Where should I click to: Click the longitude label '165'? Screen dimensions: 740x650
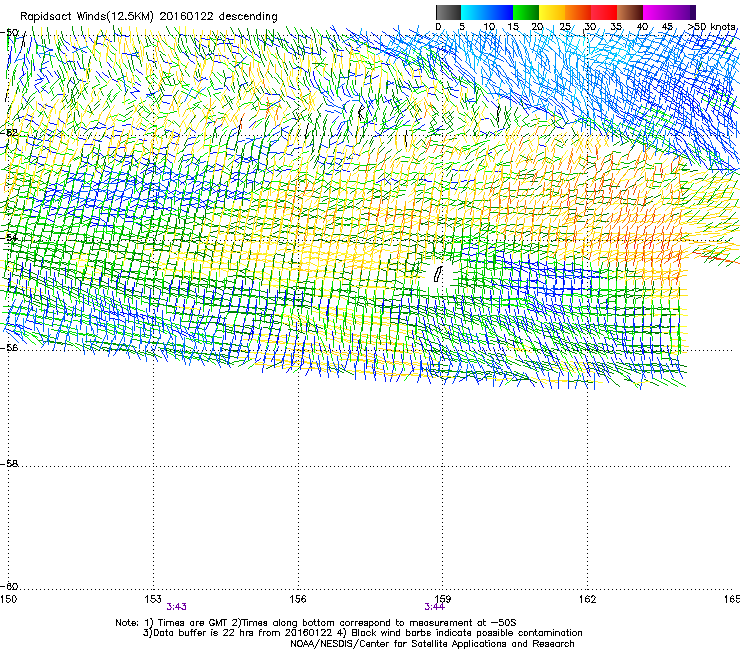click(732, 599)
